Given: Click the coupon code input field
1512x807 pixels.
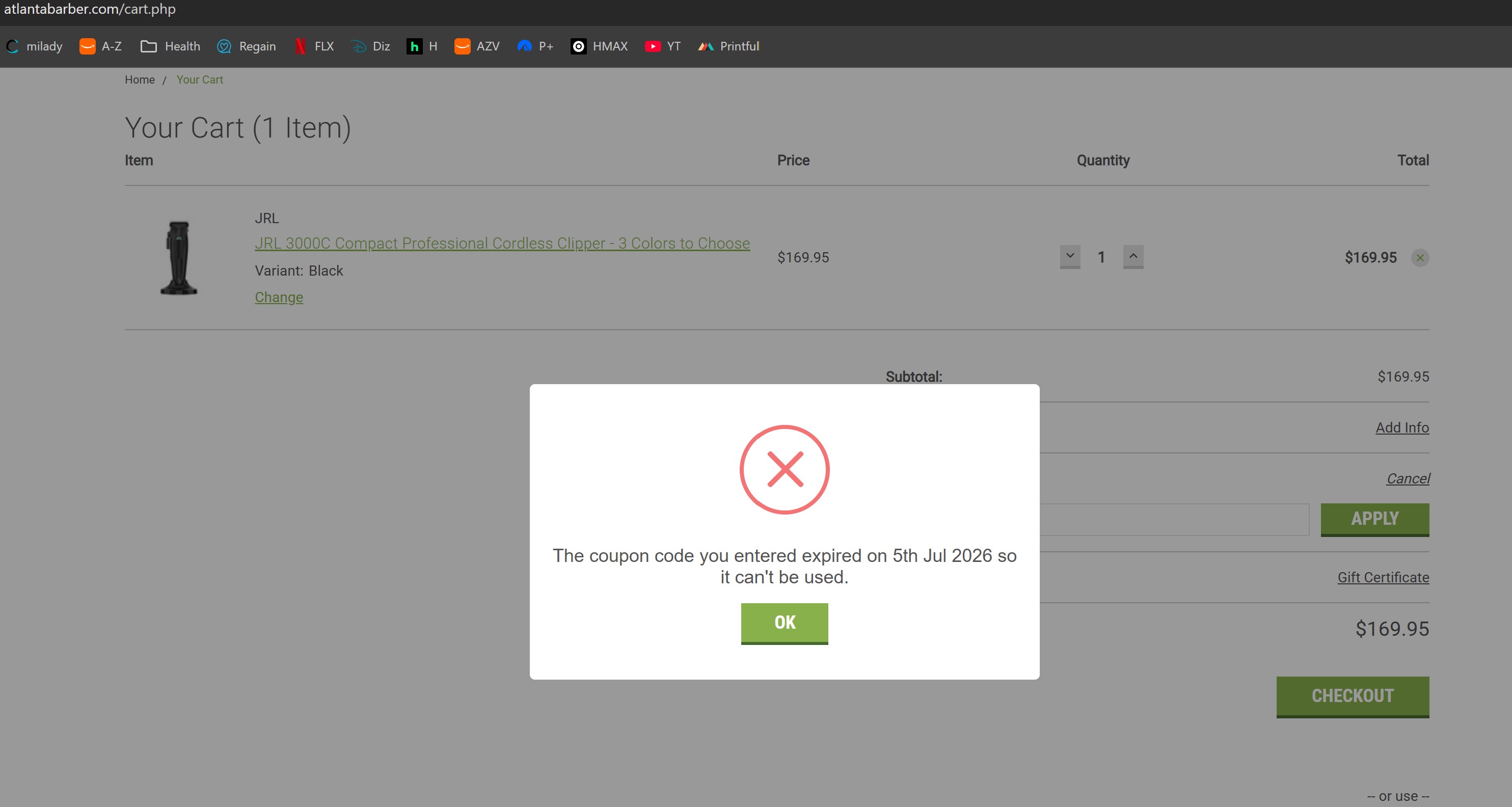Looking at the screenshot, I should 1174,520.
